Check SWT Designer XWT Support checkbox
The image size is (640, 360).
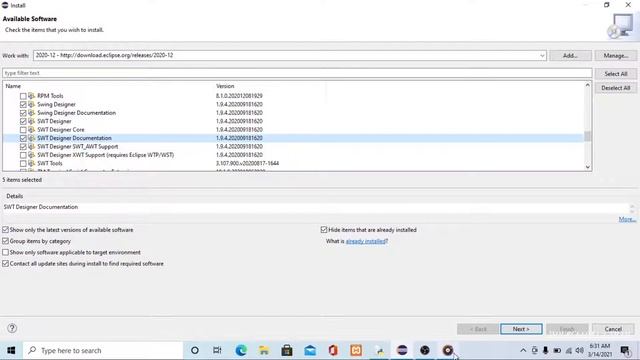[x=23, y=155]
